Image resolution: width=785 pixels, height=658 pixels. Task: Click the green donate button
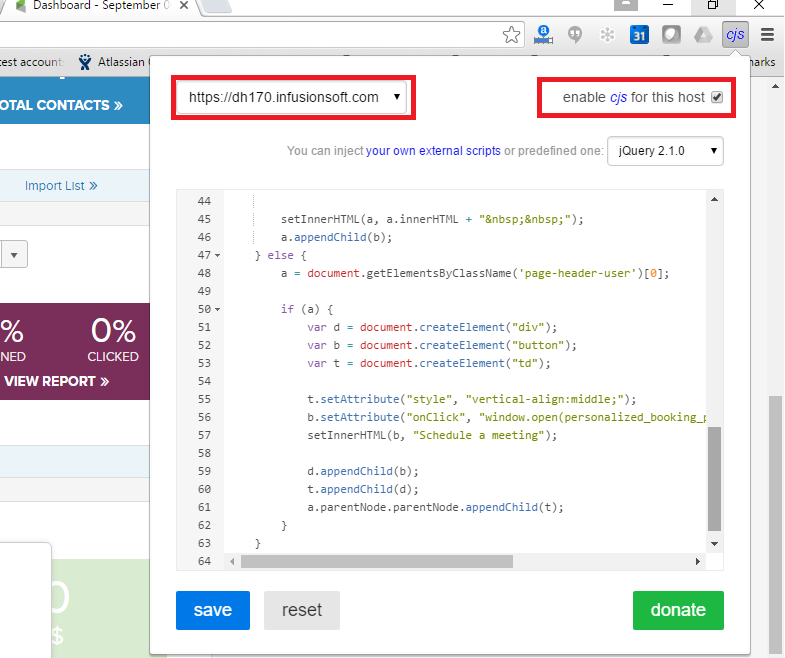677,610
